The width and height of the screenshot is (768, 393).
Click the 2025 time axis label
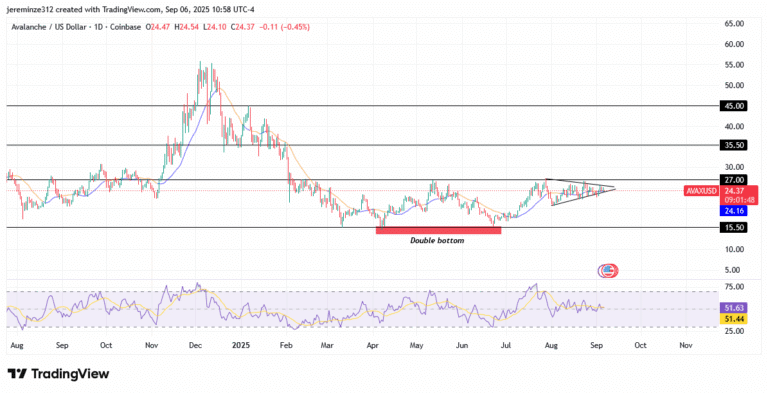(240, 345)
